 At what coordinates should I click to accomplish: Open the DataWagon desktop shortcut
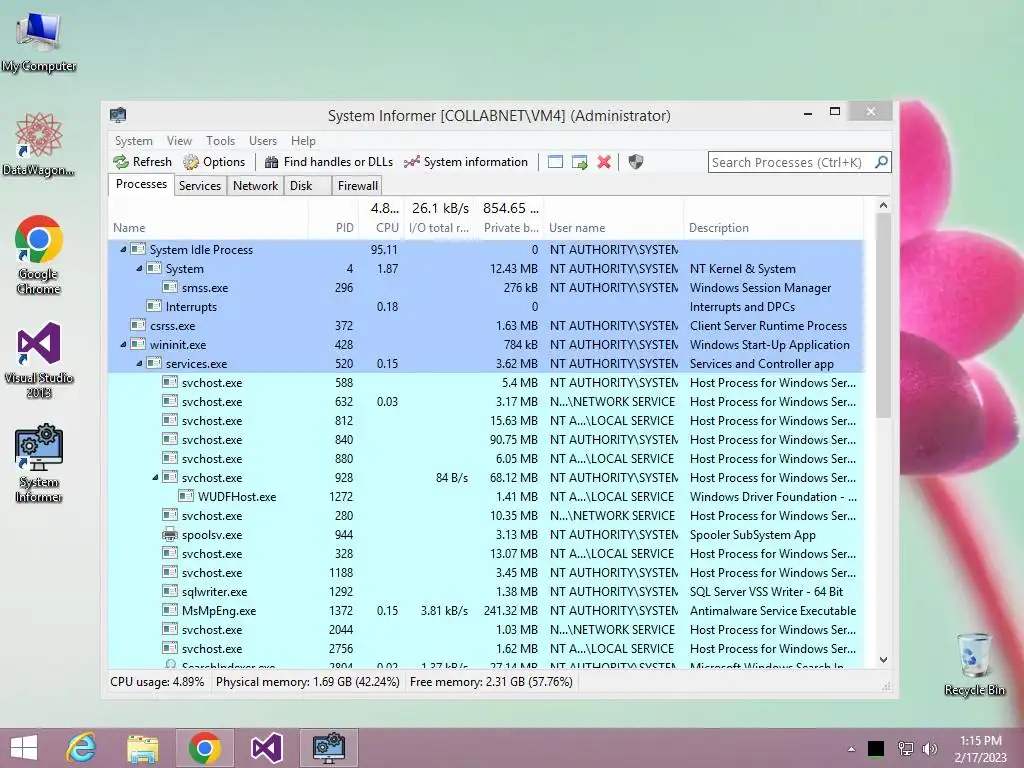(x=39, y=144)
